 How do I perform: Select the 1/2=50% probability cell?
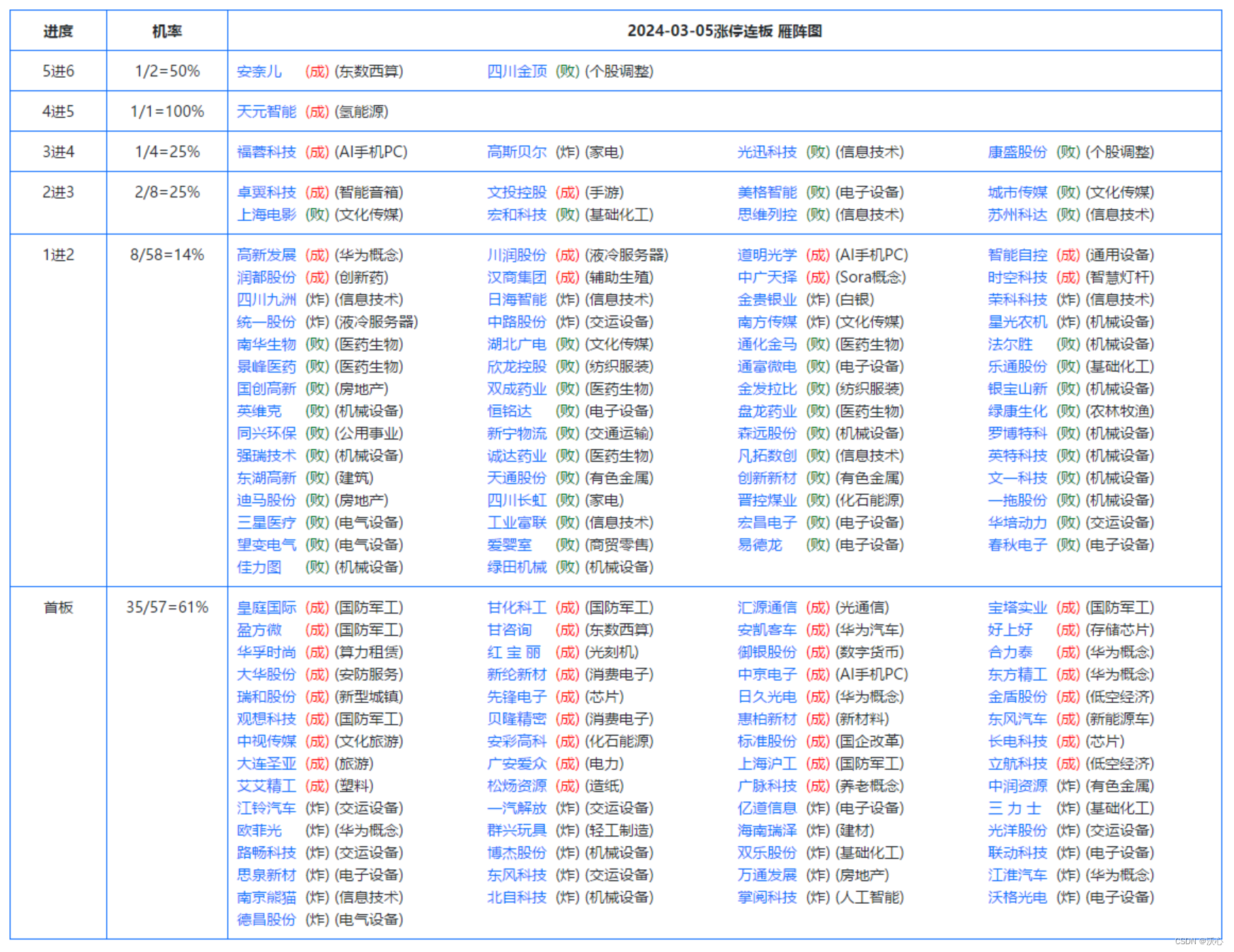(x=167, y=71)
